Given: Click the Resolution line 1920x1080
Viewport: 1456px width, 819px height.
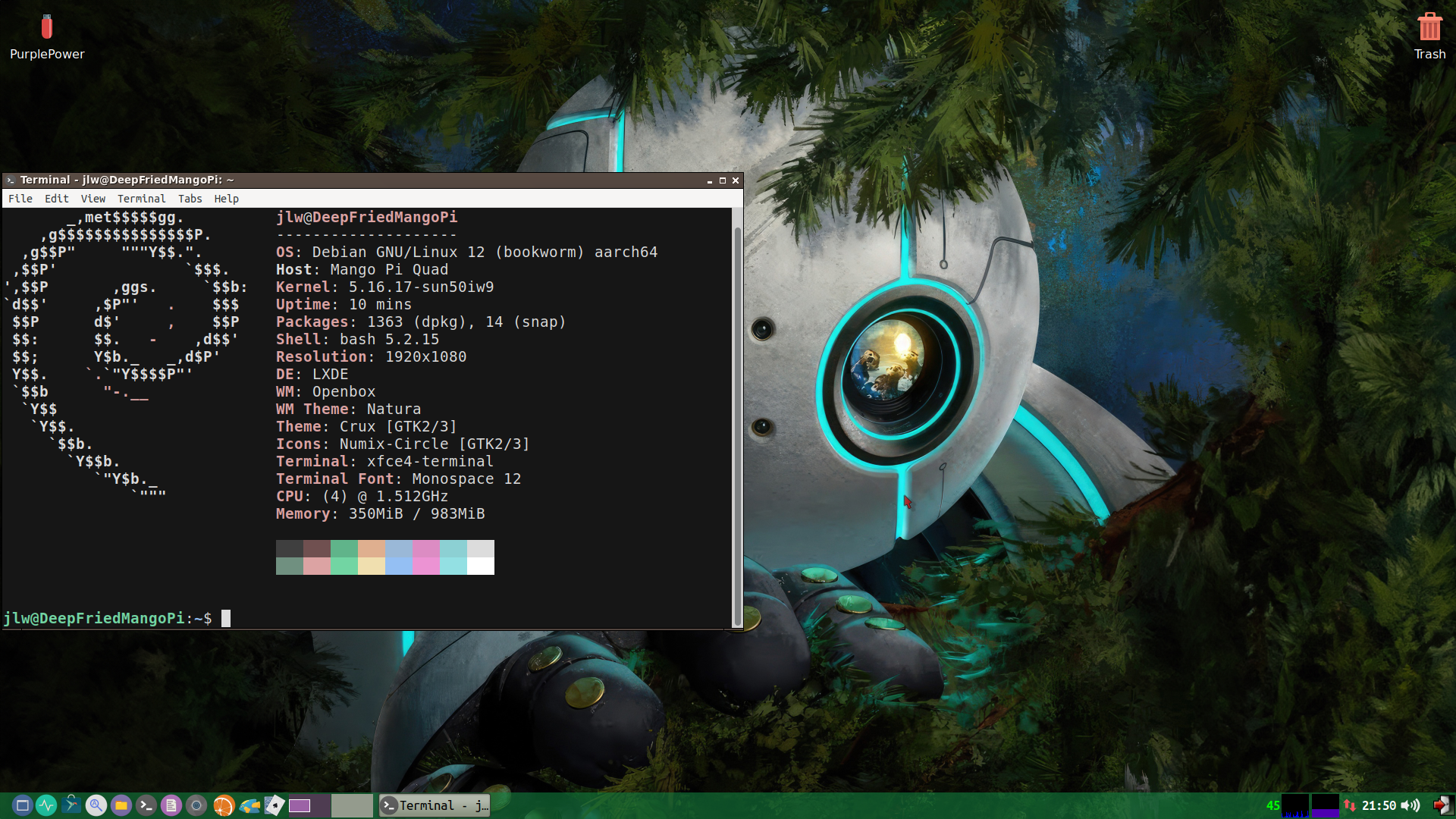Looking at the screenshot, I should (x=371, y=356).
